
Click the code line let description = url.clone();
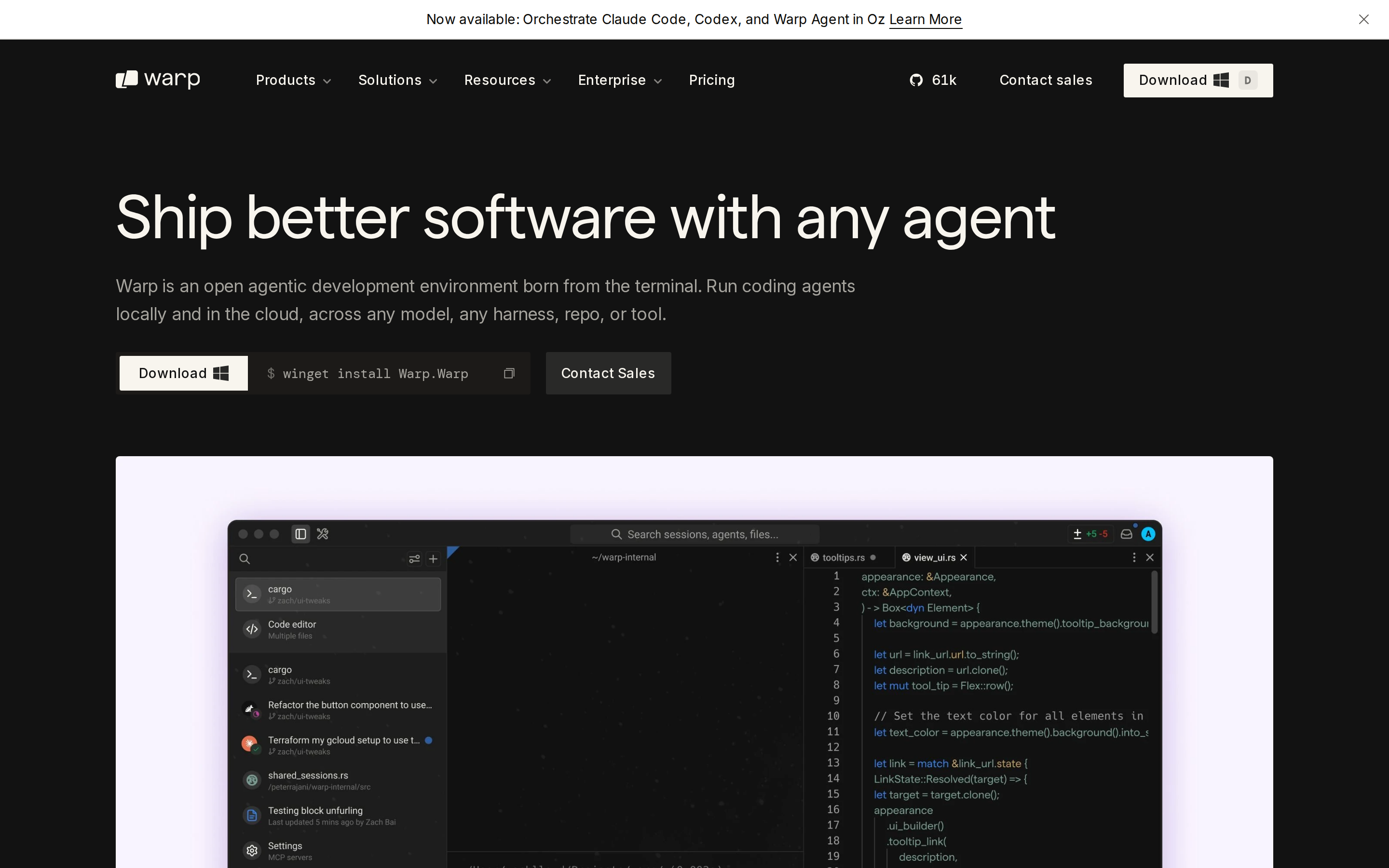tap(941, 670)
